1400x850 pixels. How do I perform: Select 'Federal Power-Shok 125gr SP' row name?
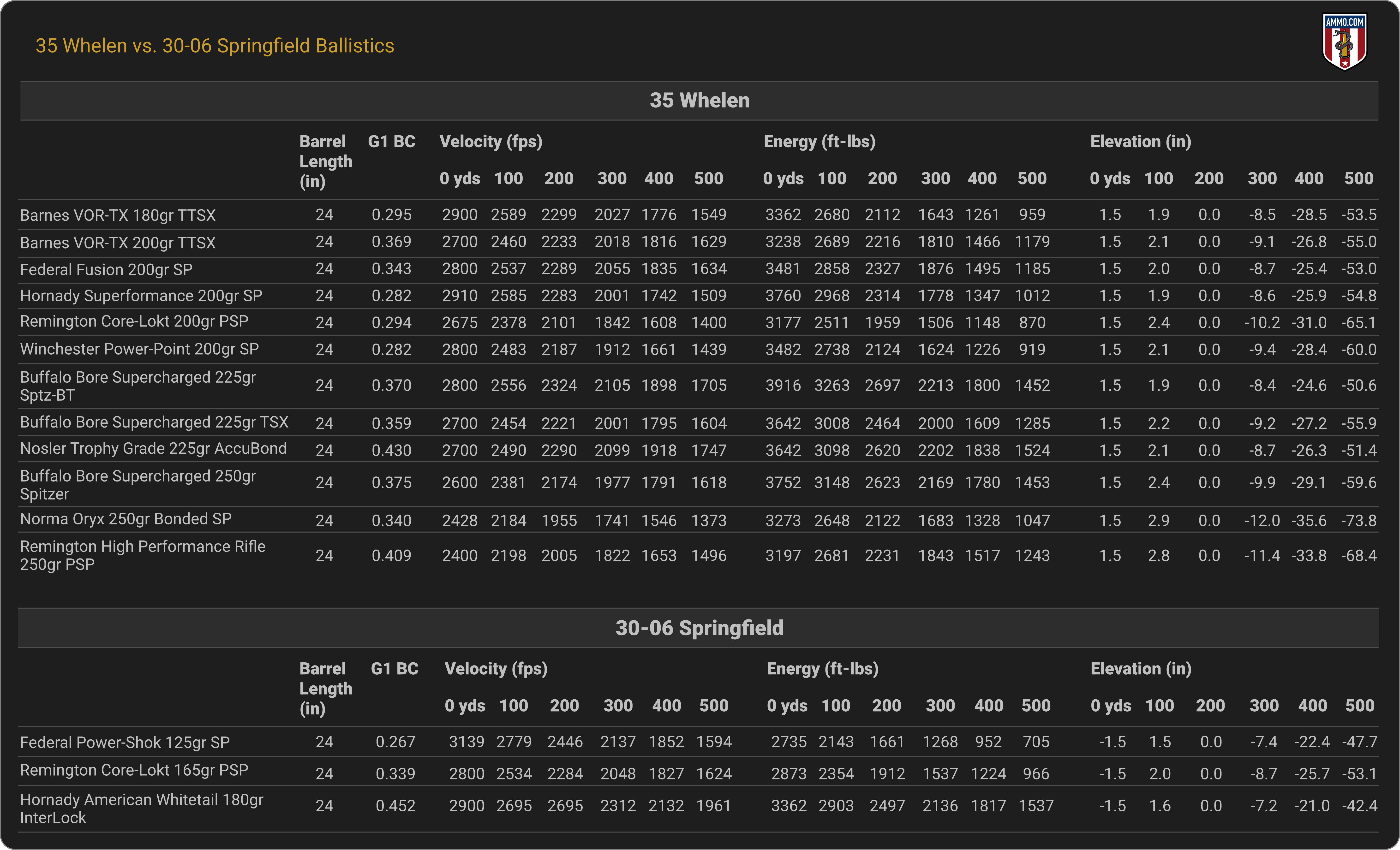pyautogui.click(x=125, y=743)
